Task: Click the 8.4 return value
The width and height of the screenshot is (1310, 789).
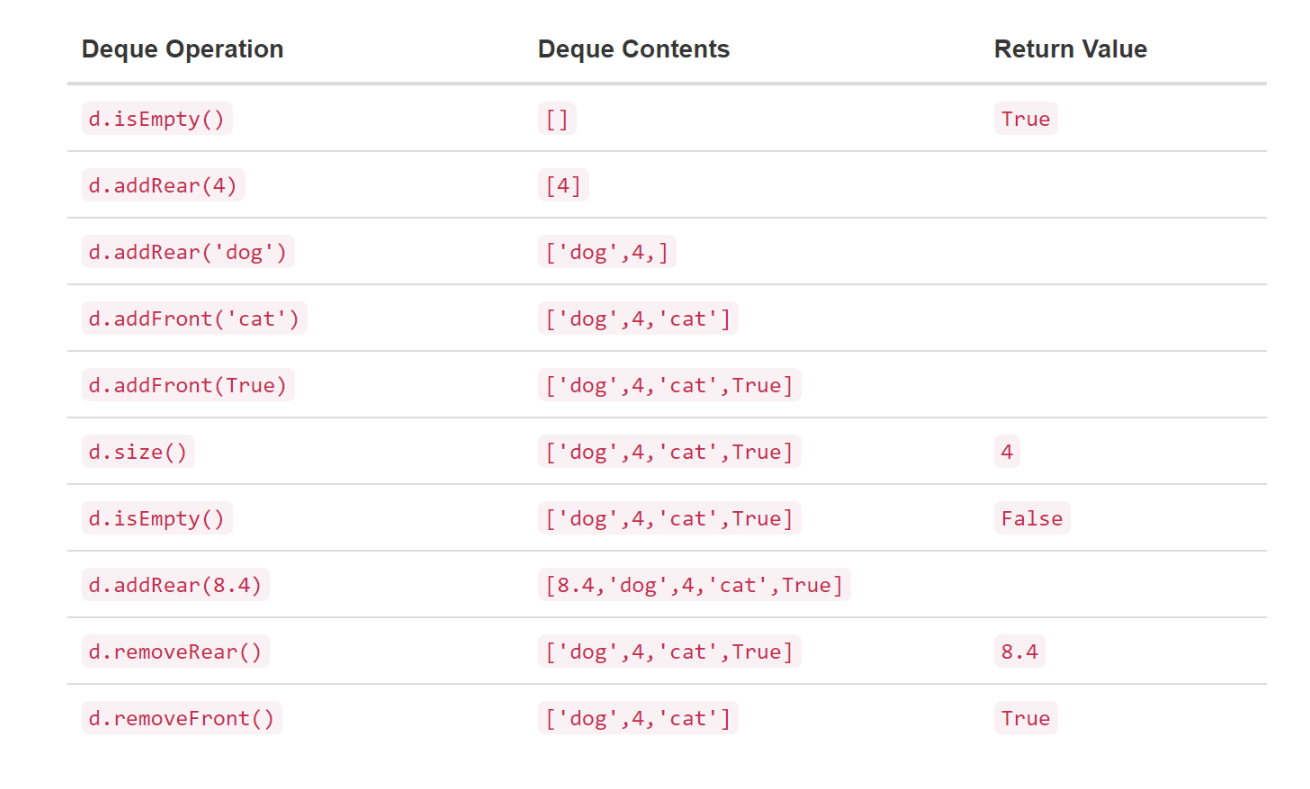Action: (x=1020, y=652)
